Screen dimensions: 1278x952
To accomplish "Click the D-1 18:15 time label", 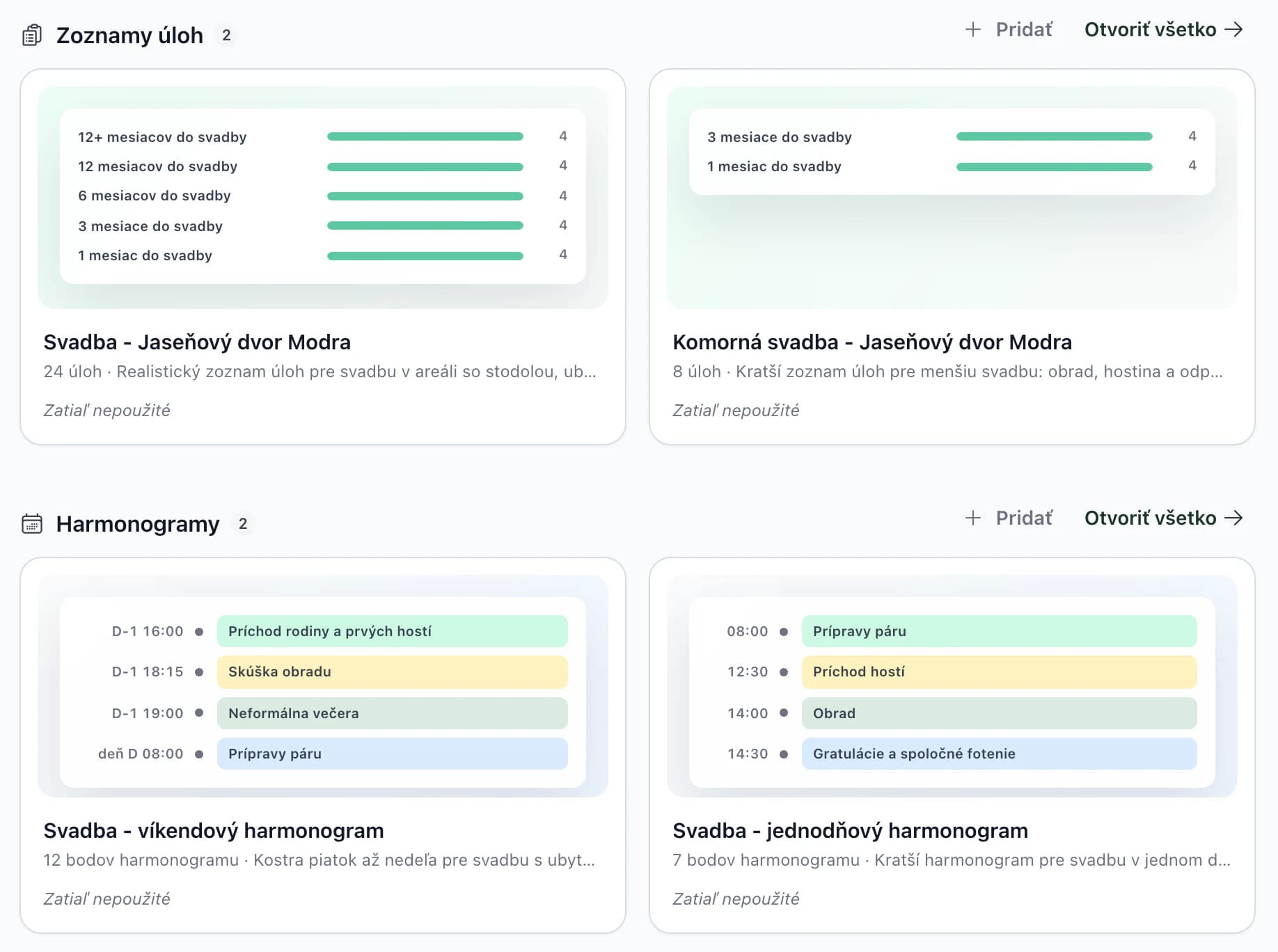I will 148,672.
